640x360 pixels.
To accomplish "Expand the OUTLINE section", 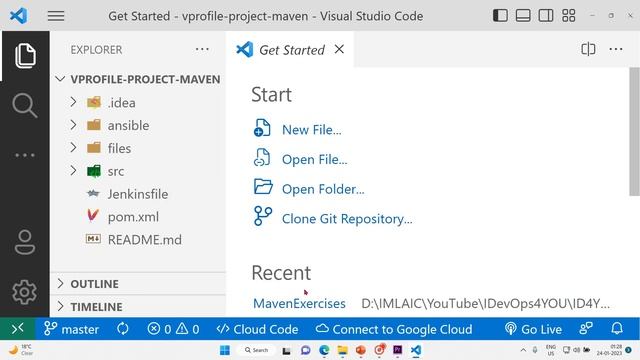I will click(x=139, y=284).
